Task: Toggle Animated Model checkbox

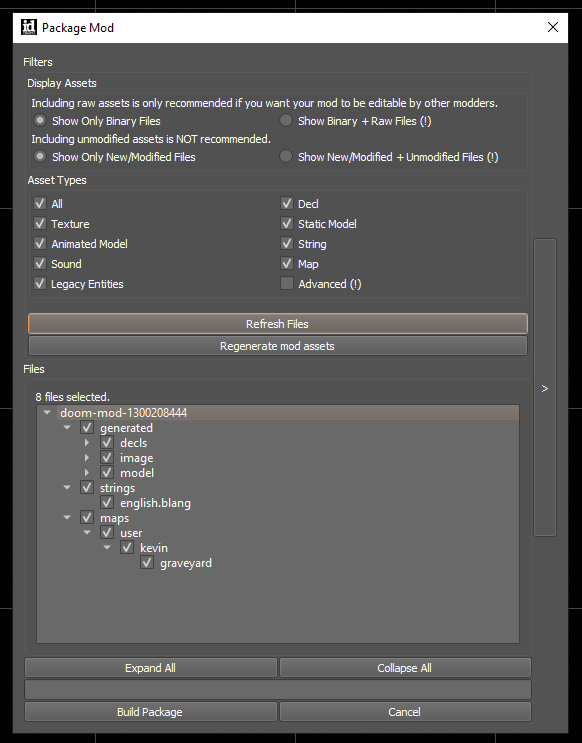Action: coord(40,244)
